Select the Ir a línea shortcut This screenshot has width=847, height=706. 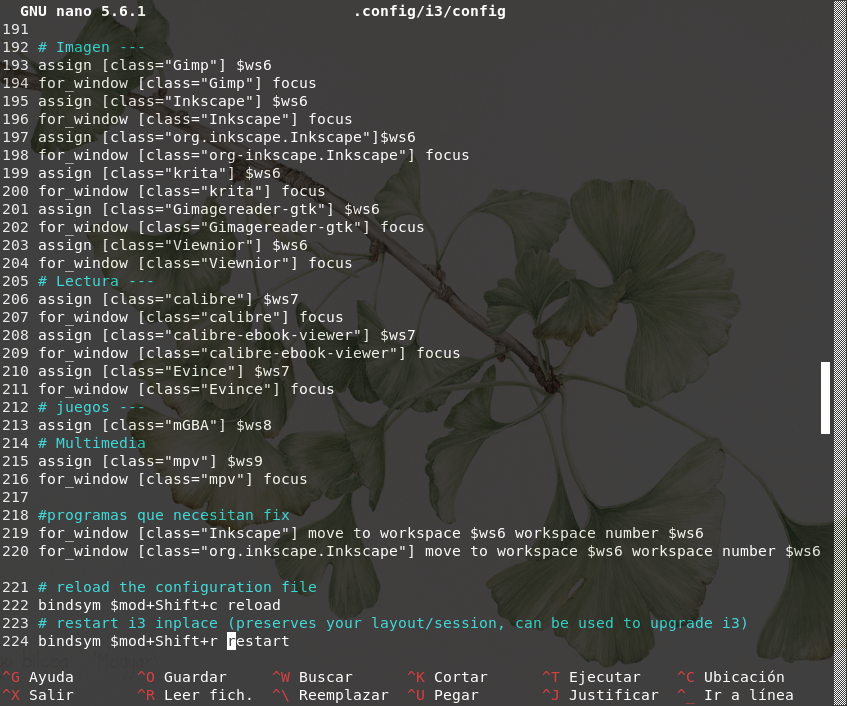tap(735, 695)
